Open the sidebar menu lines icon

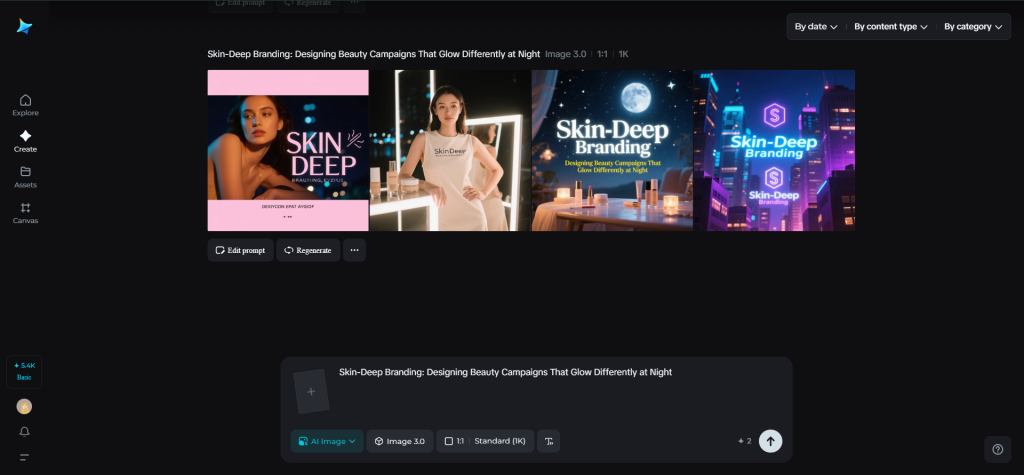pyautogui.click(x=24, y=457)
